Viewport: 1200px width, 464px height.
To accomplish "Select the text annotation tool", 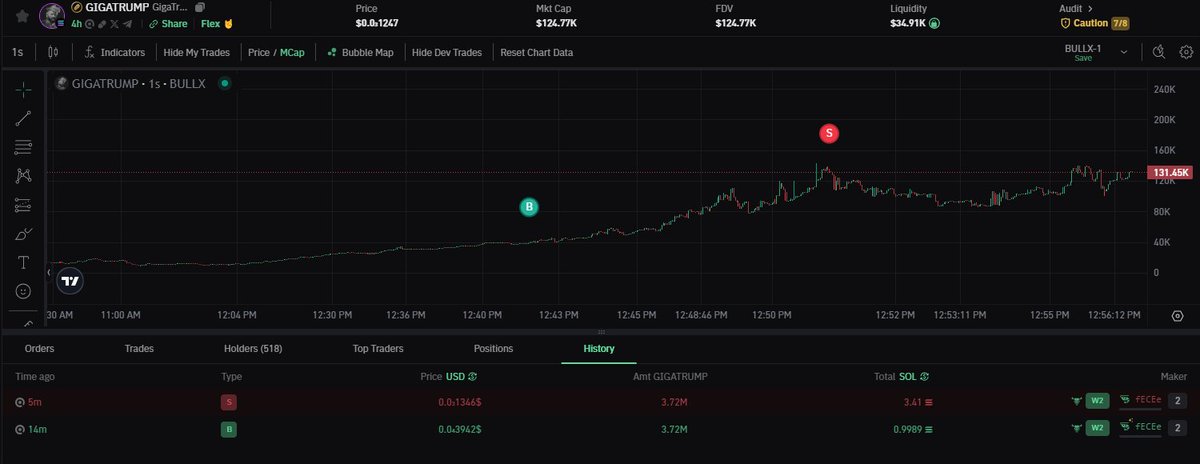I will (x=23, y=263).
